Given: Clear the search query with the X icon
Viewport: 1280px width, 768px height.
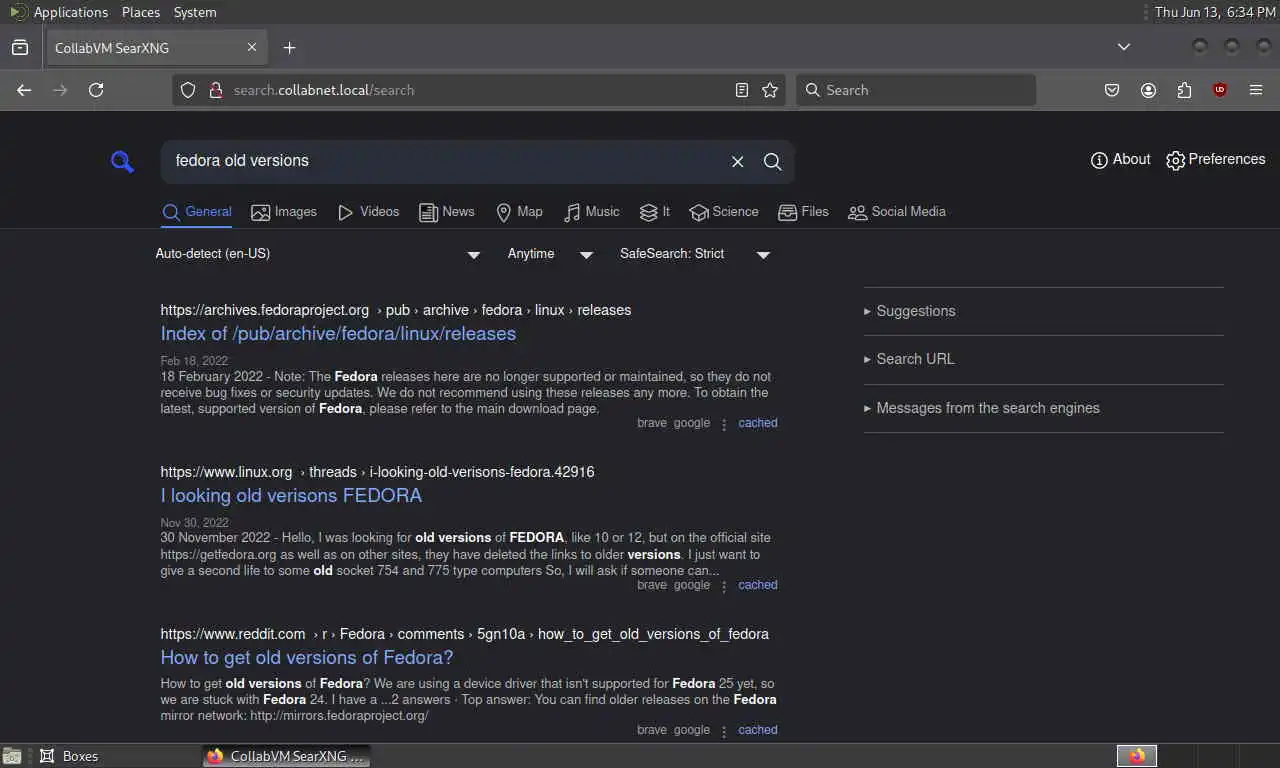Looking at the screenshot, I should (737, 161).
